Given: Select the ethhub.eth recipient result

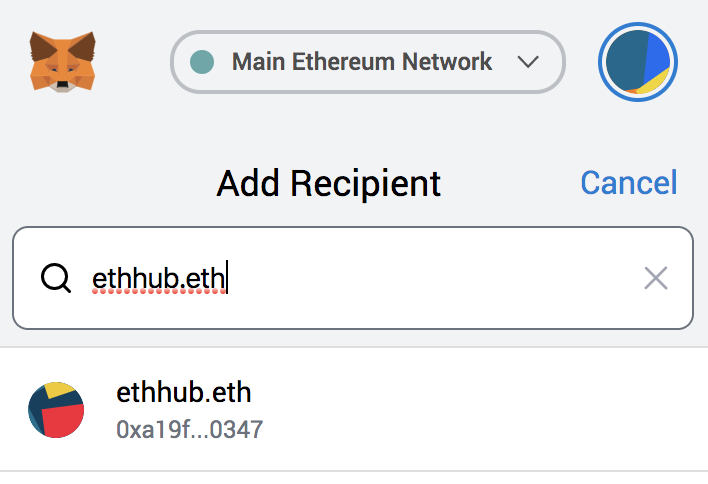Looking at the screenshot, I should coord(354,410).
